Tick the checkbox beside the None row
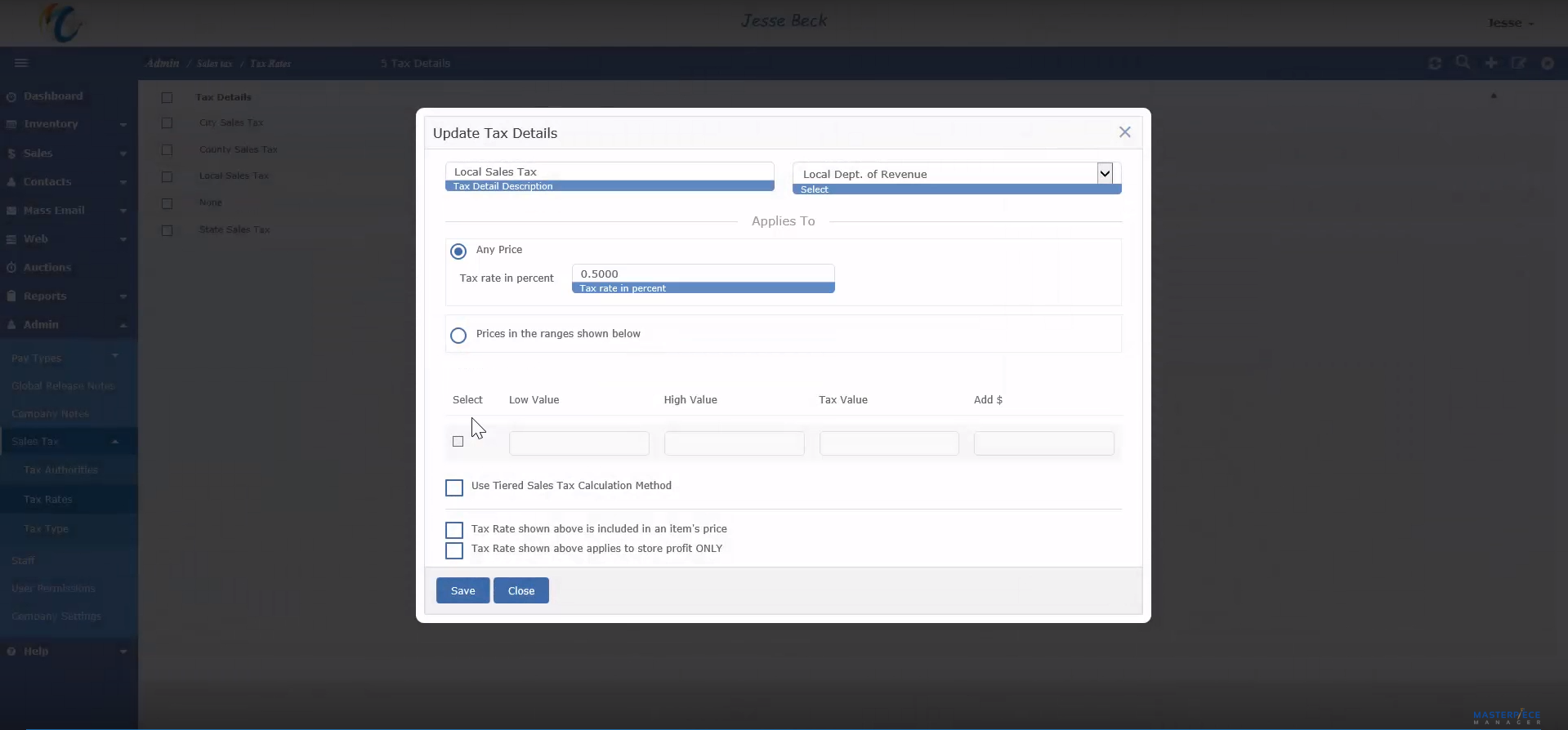 click(x=167, y=203)
